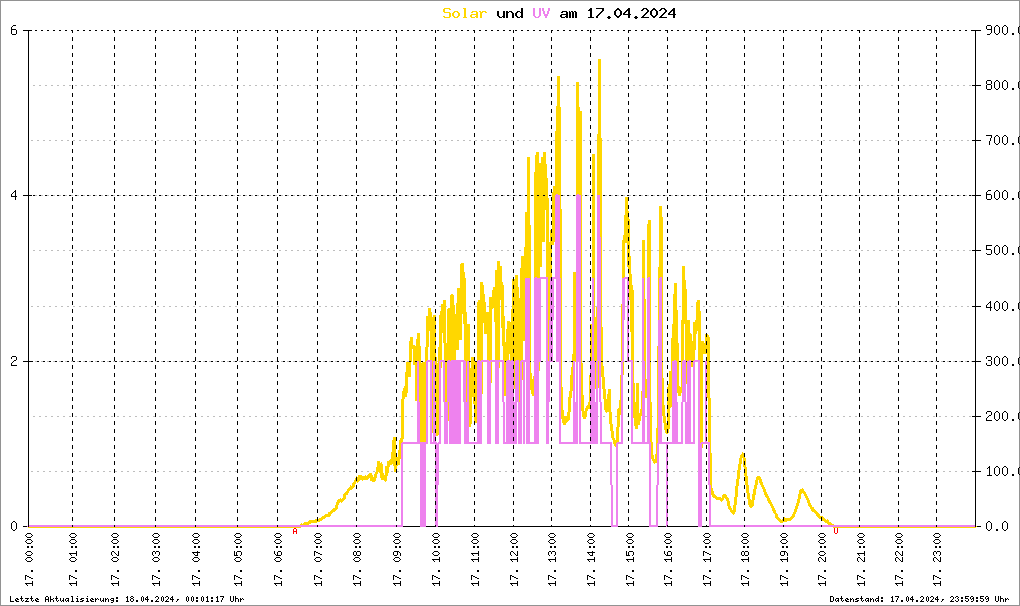Viewport: 1020px width, 606px height.
Task: Click the red sunset marker 'U'
Action: click(x=836, y=531)
